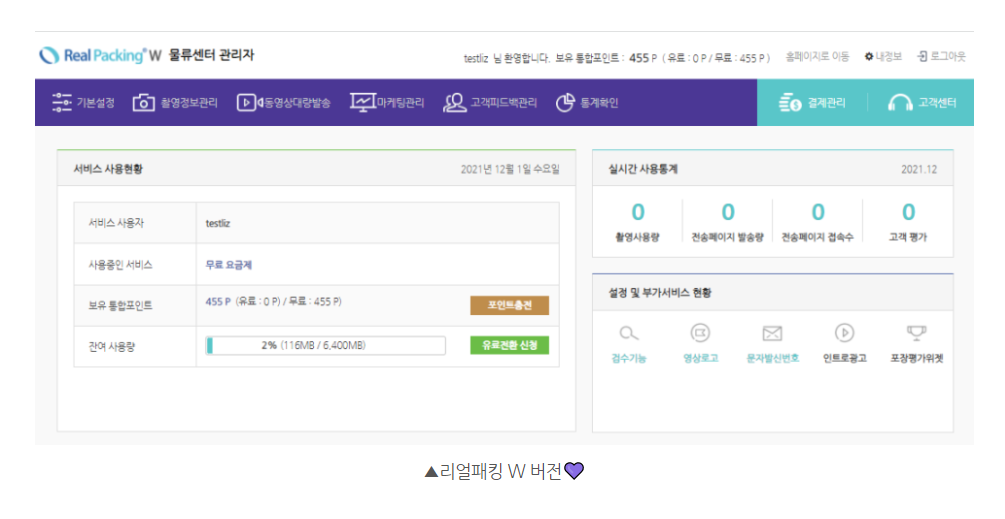
Task: Click the envelope icon for 문자발신번호
Action: tap(772, 333)
